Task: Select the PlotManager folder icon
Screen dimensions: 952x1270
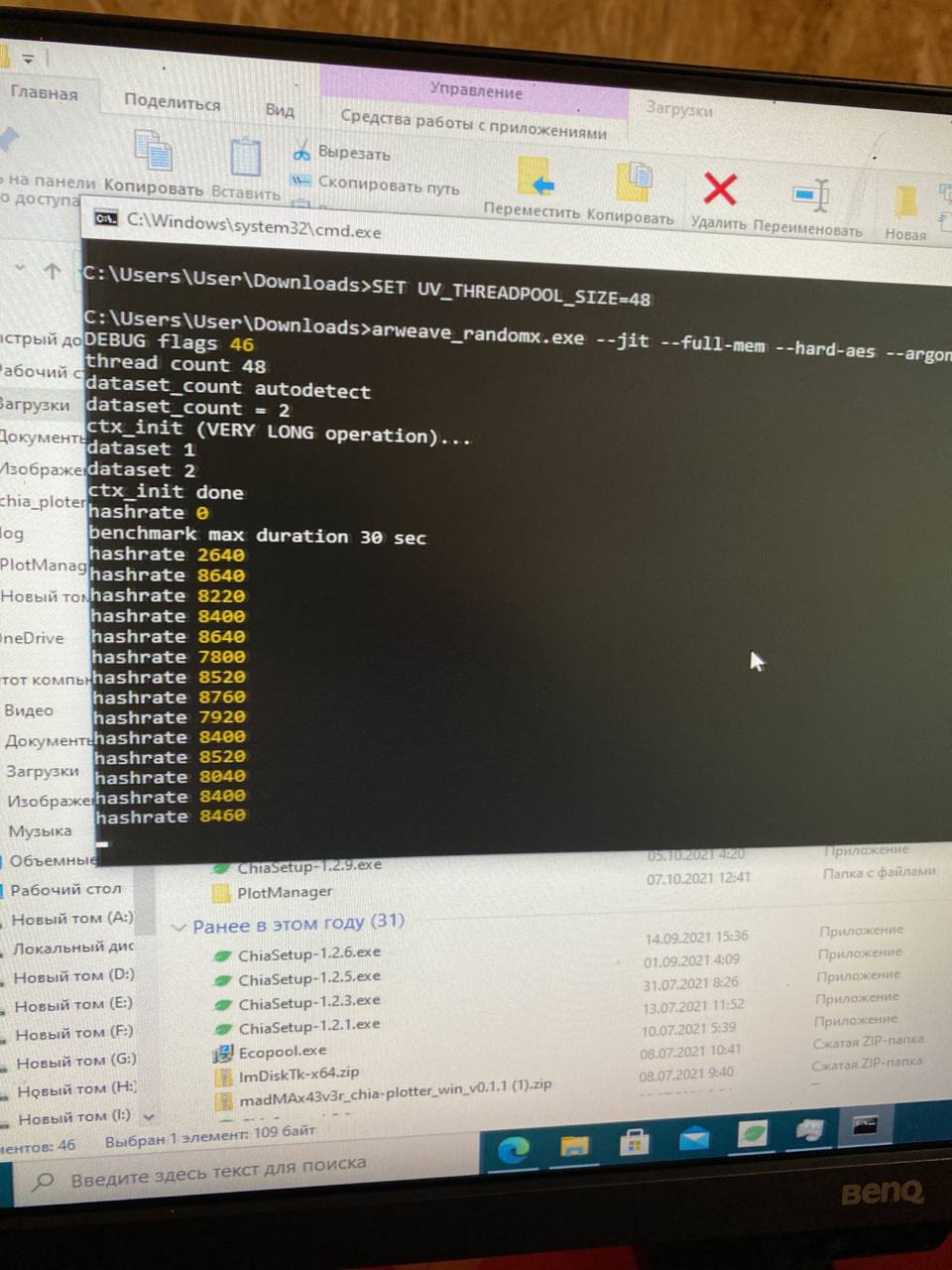Action: pos(222,893)
